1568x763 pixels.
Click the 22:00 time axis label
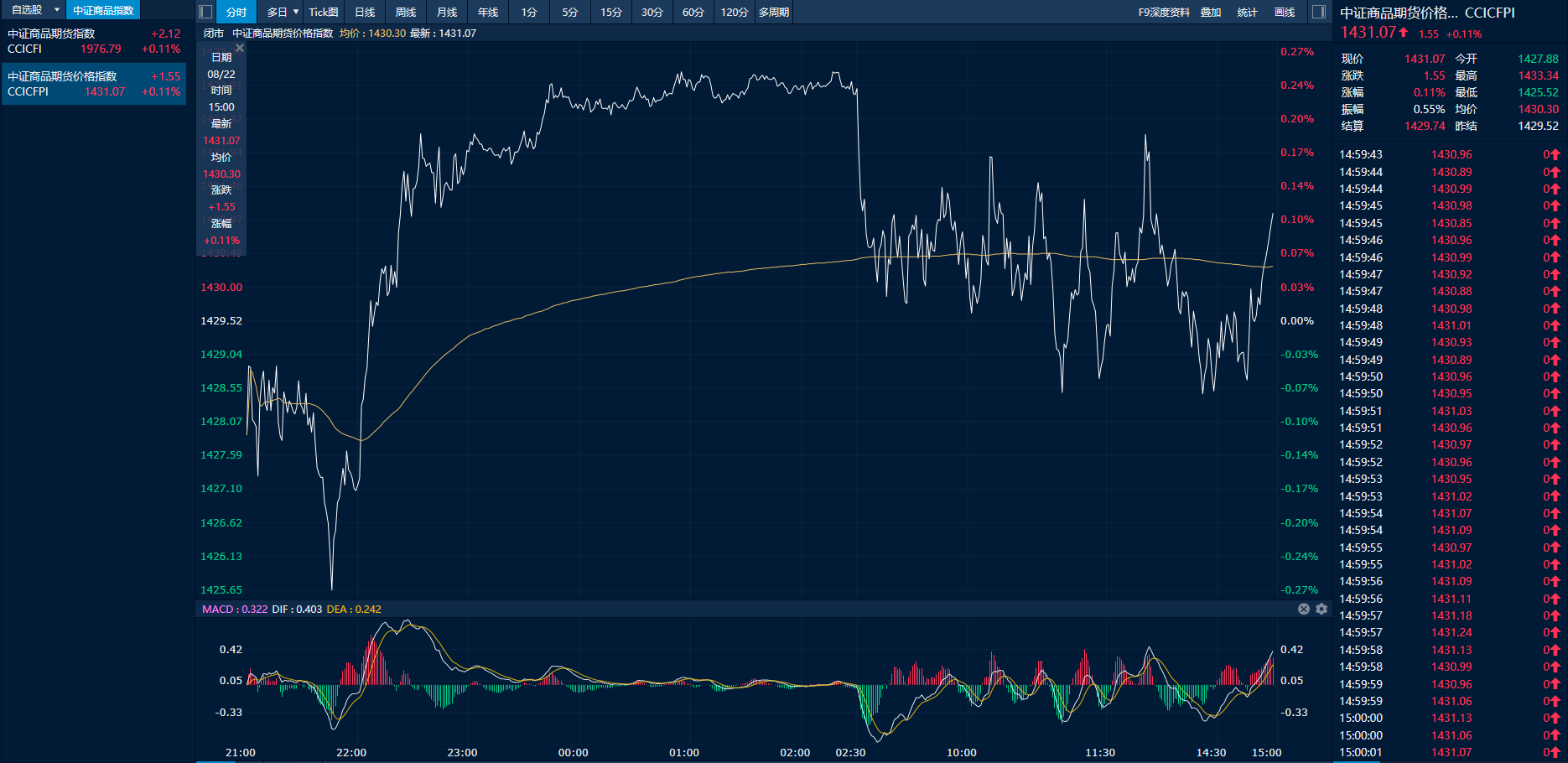[x=351, y=752]
